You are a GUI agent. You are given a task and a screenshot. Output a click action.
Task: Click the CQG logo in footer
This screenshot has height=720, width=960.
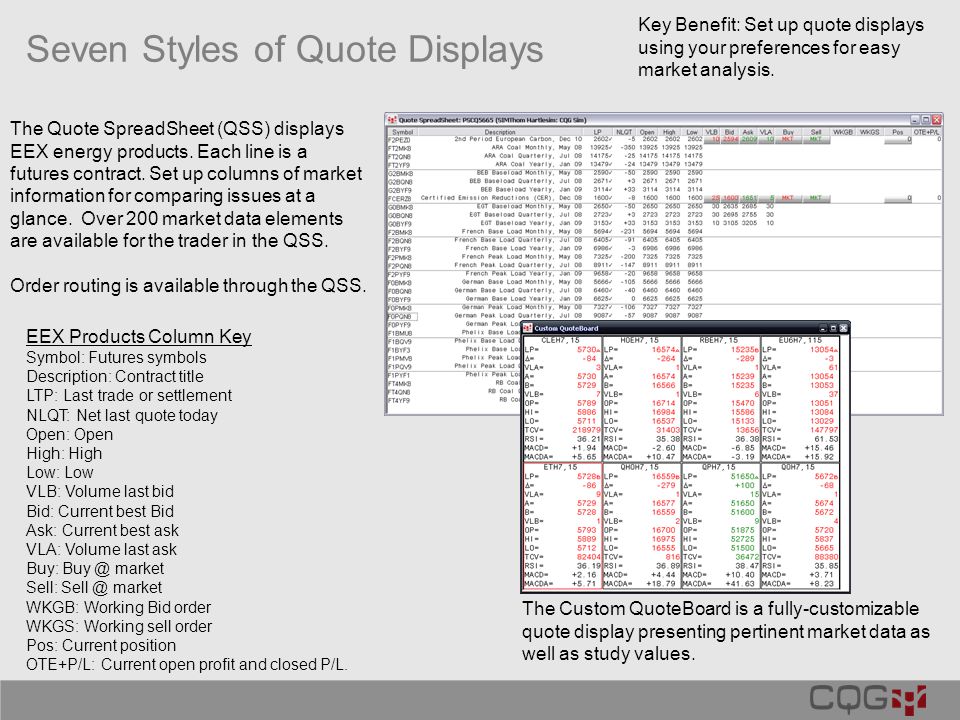click(868, 699)
